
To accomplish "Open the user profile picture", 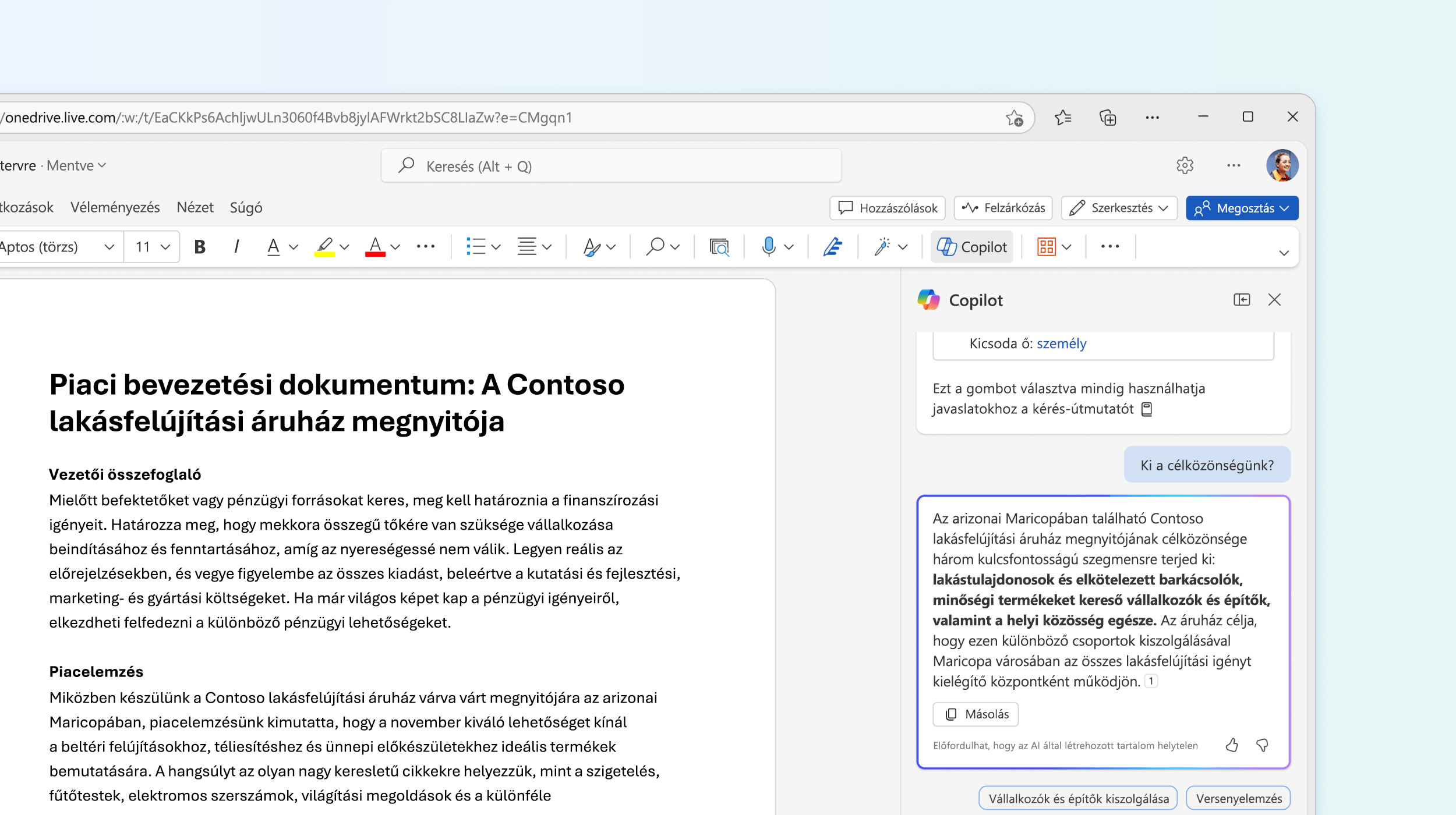I will (x=1282, y=165).
